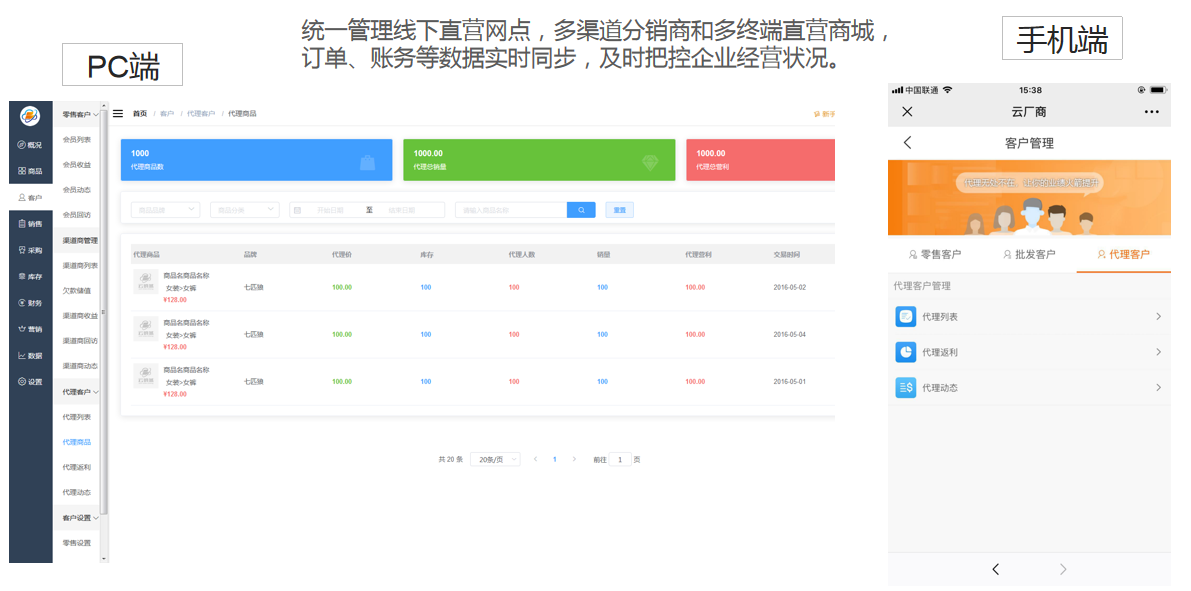Screen dimensions: 1191x591
Task: Open 代理返利 row chevron on mobile
Action: point(1158,352)
